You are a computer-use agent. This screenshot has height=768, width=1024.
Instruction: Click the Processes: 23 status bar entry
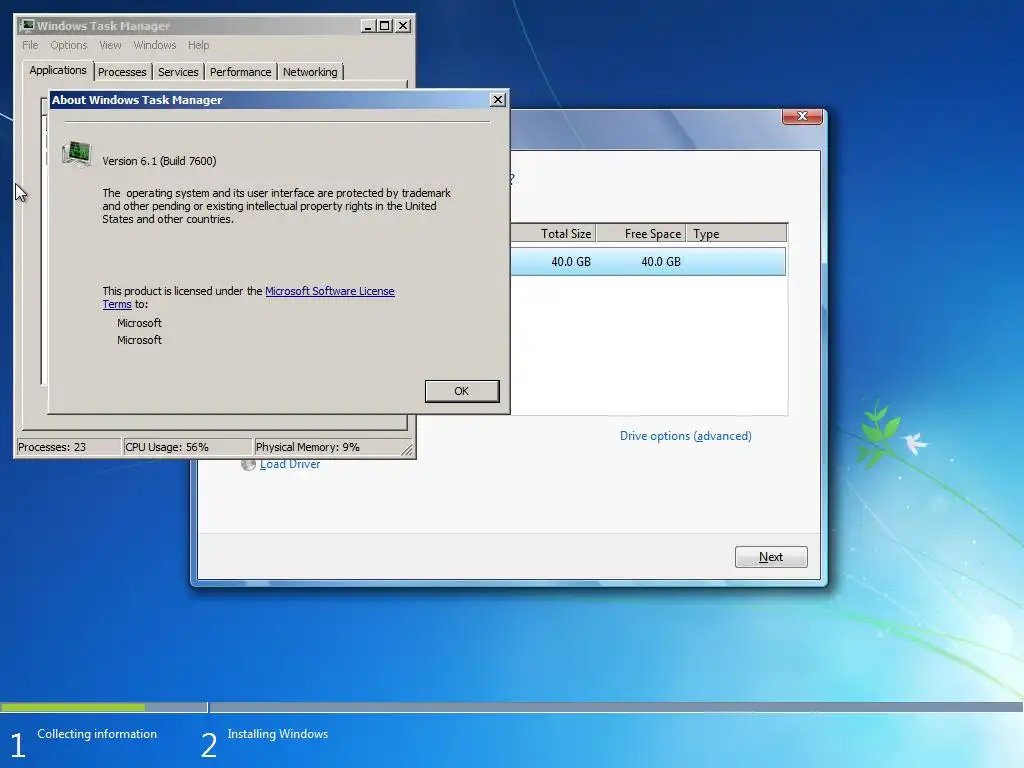pyautogui.click(x=69, y=447)
